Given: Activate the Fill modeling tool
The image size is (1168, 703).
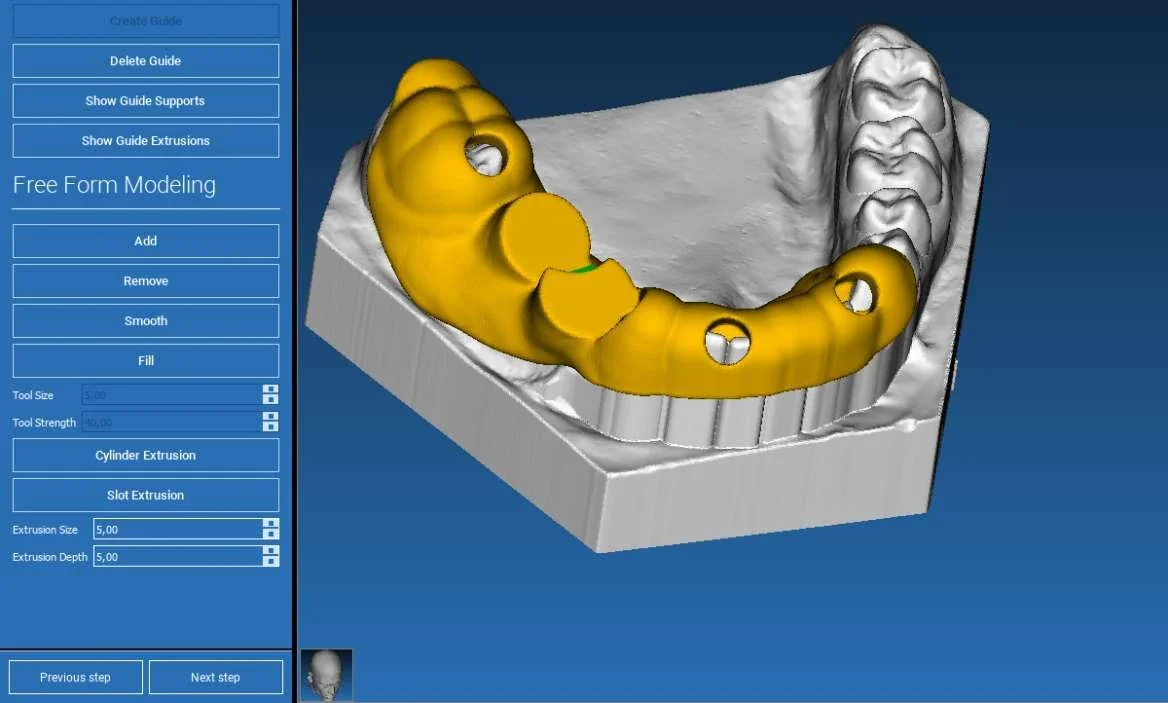Looking at the screenshot, I should click(146, 360).
